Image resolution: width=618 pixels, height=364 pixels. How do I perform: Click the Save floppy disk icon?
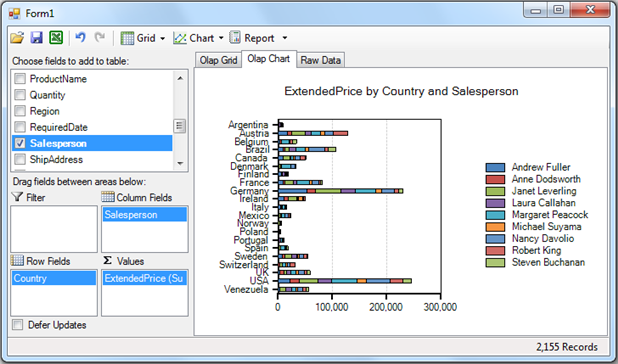37,38
